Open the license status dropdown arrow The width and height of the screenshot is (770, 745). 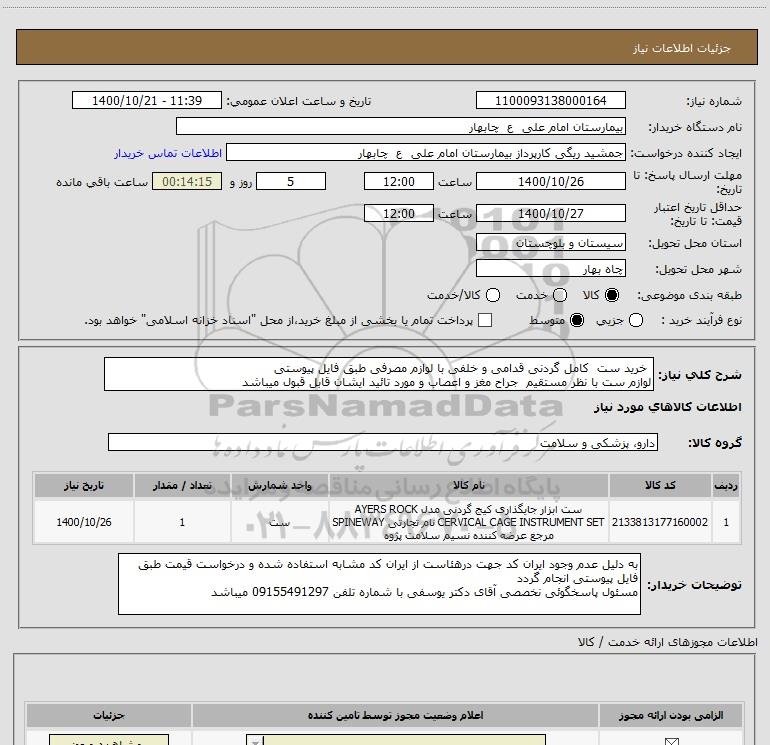(x=255, y=741)
